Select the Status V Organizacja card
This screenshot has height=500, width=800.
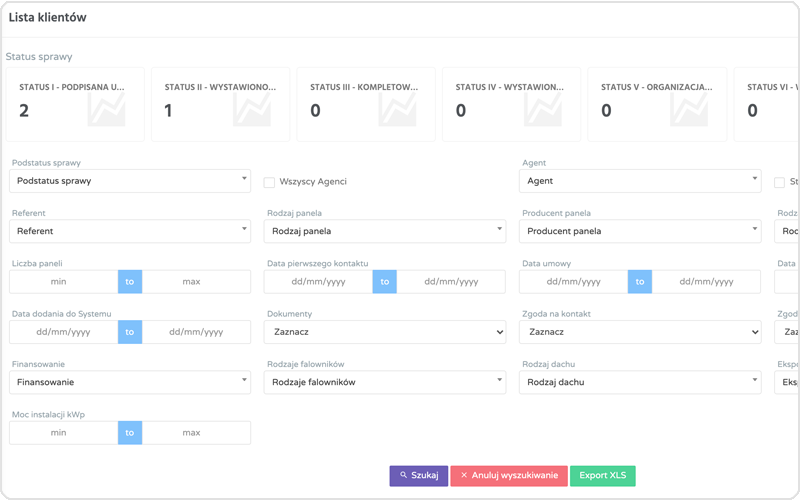654,104
